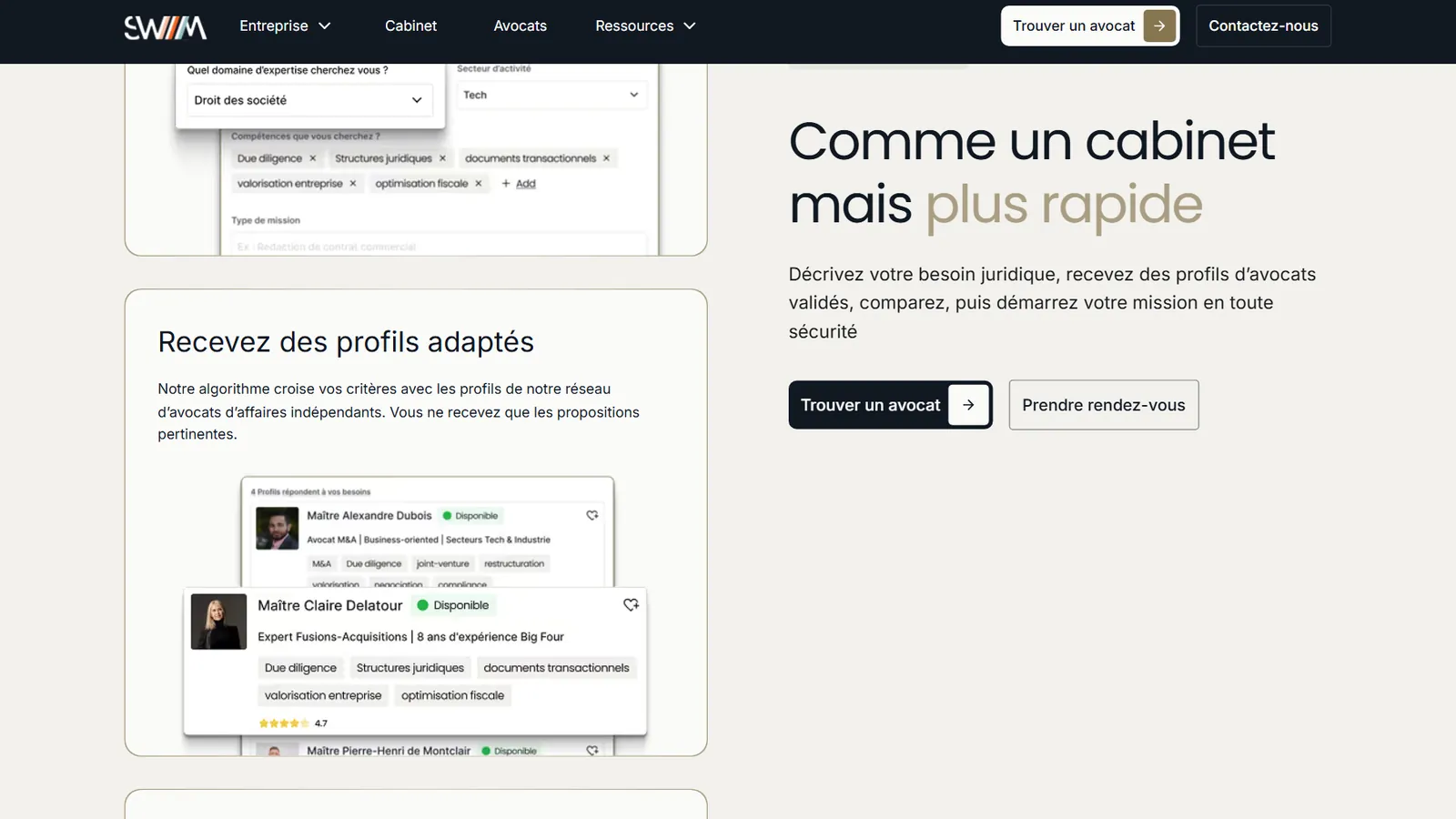
Task: Open the Tech secteur d'activité dropdown
Action: pyautogui.click(x=551, y=95)
